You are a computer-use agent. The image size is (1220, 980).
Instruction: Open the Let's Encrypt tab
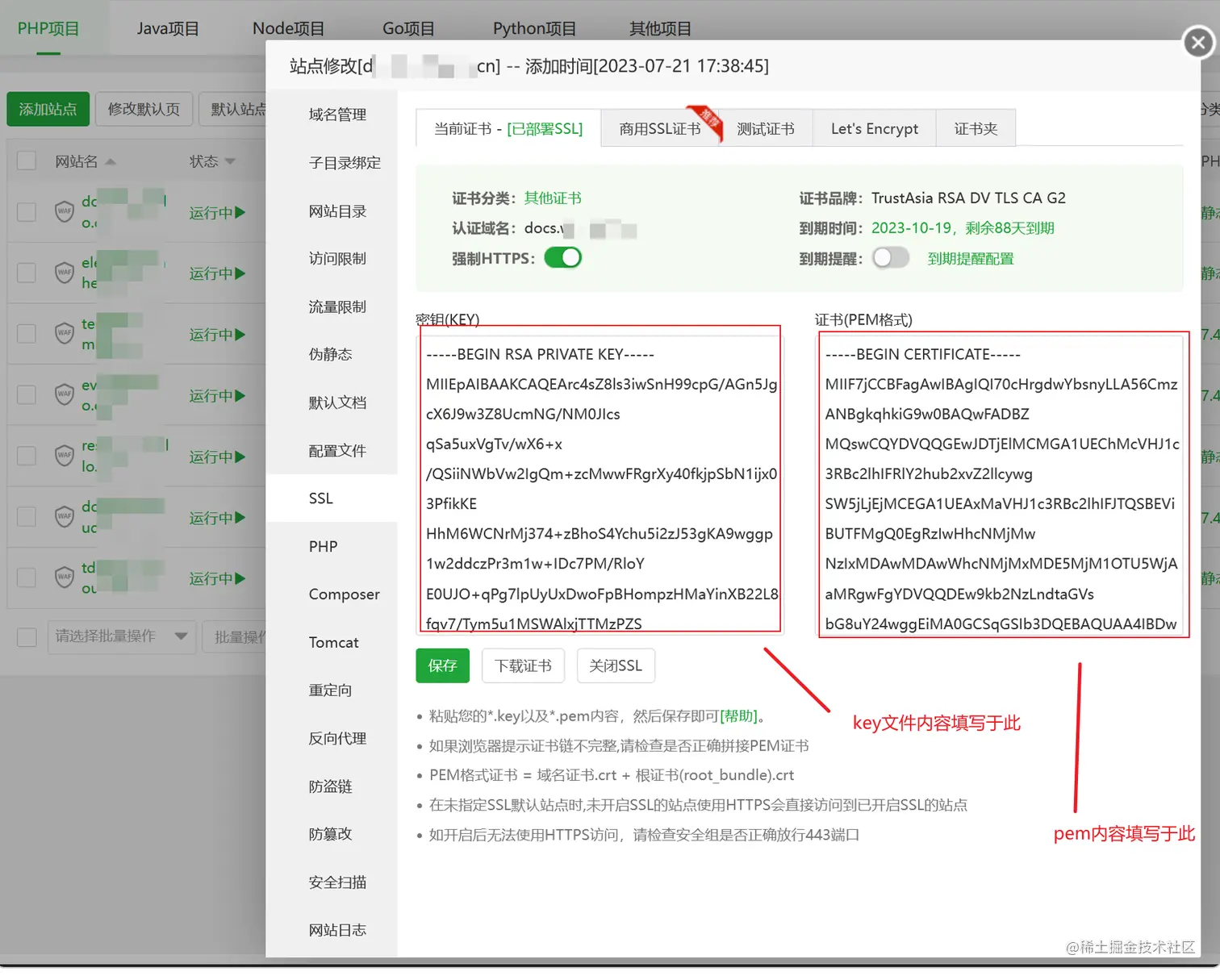click(875, 128)
